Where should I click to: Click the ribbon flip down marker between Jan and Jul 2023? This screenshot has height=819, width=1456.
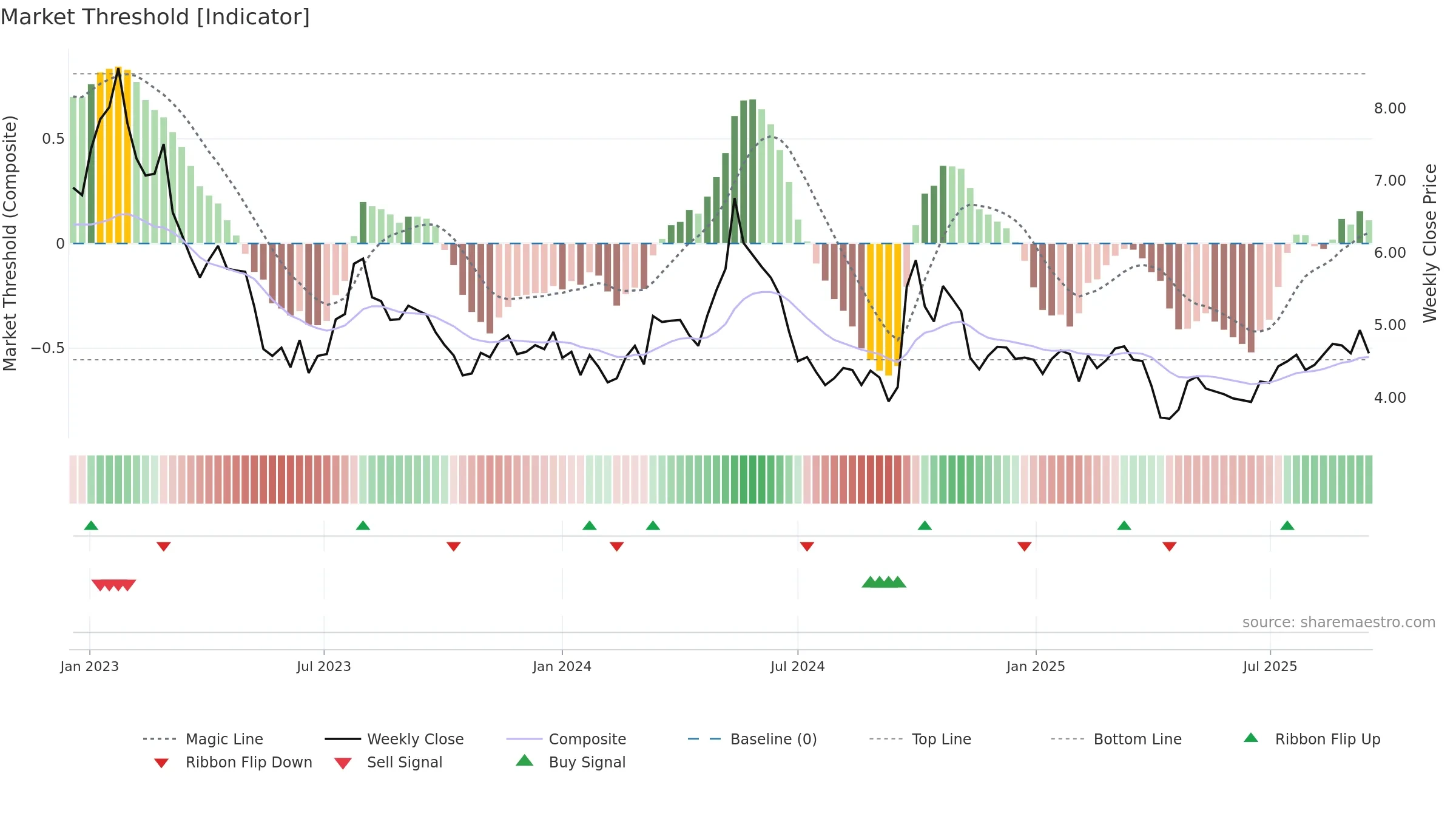click(x=164, y=547)
